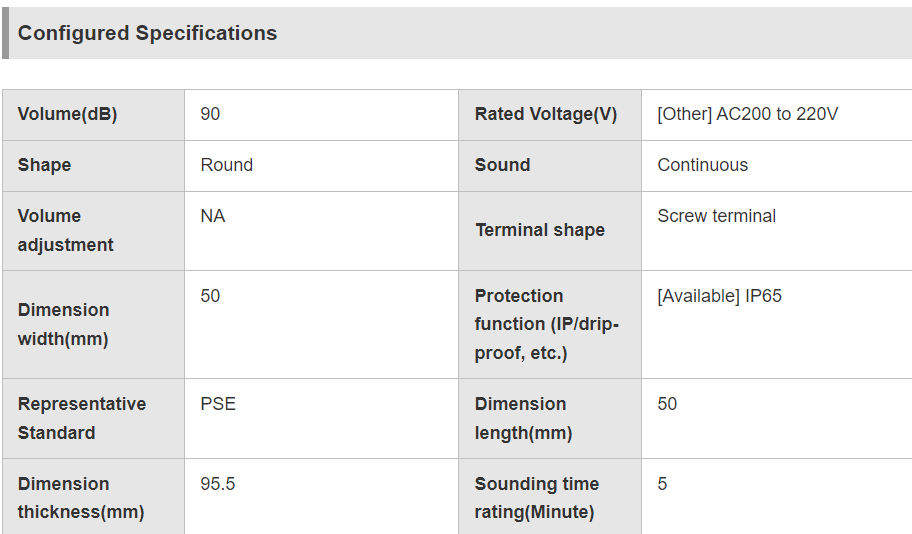This screenshot has width=912, height=534.
Task: Select the Sounding time rating(Minute) label
Action: [x=536, y=498]
